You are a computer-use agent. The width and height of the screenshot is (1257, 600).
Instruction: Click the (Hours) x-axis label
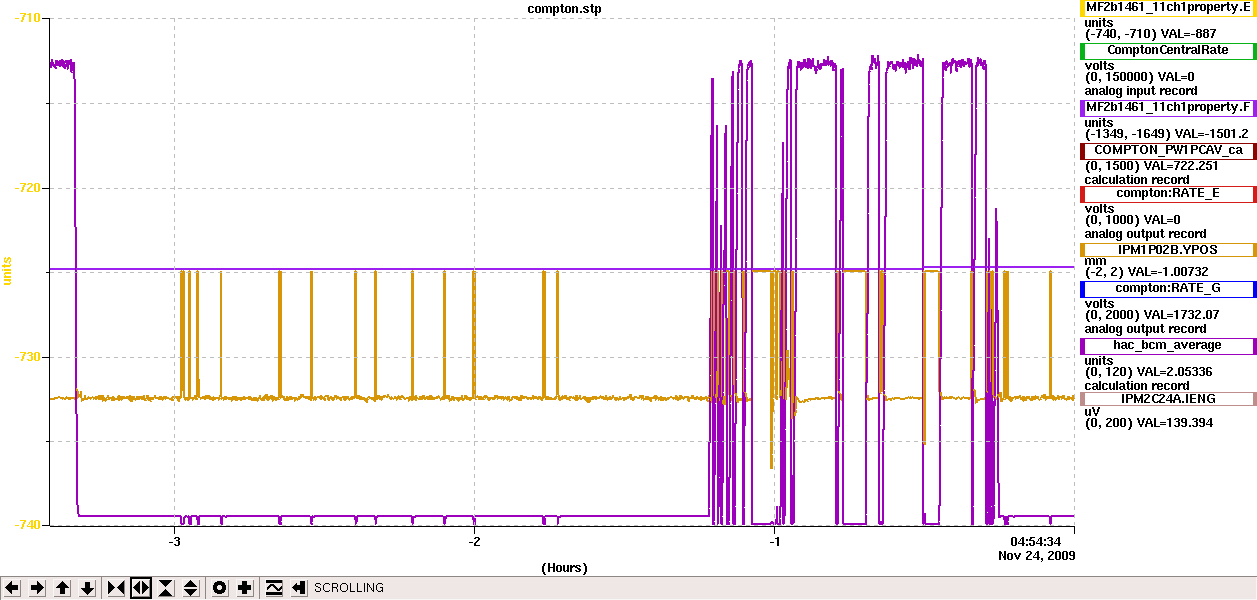(564, 568)
